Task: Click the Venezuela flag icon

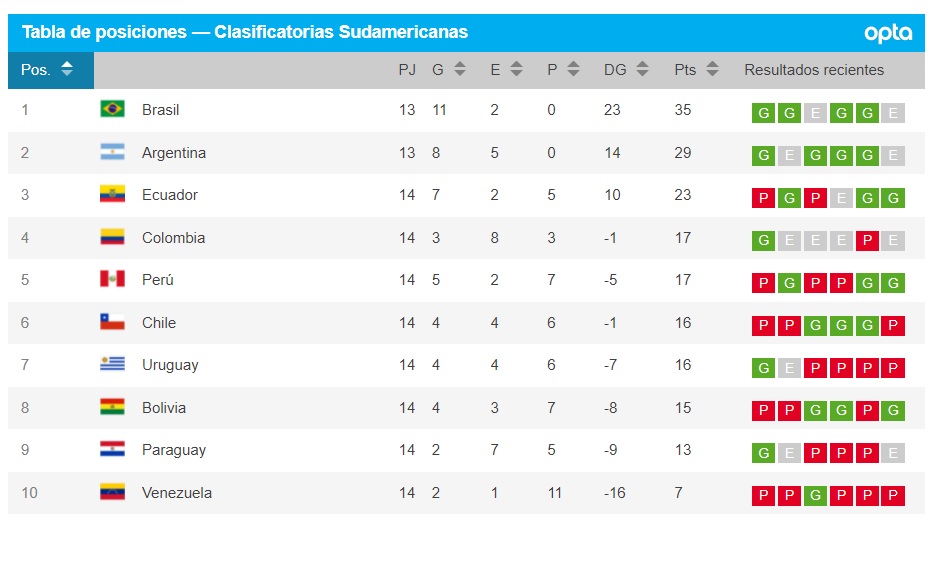Action: click(112, 492)
